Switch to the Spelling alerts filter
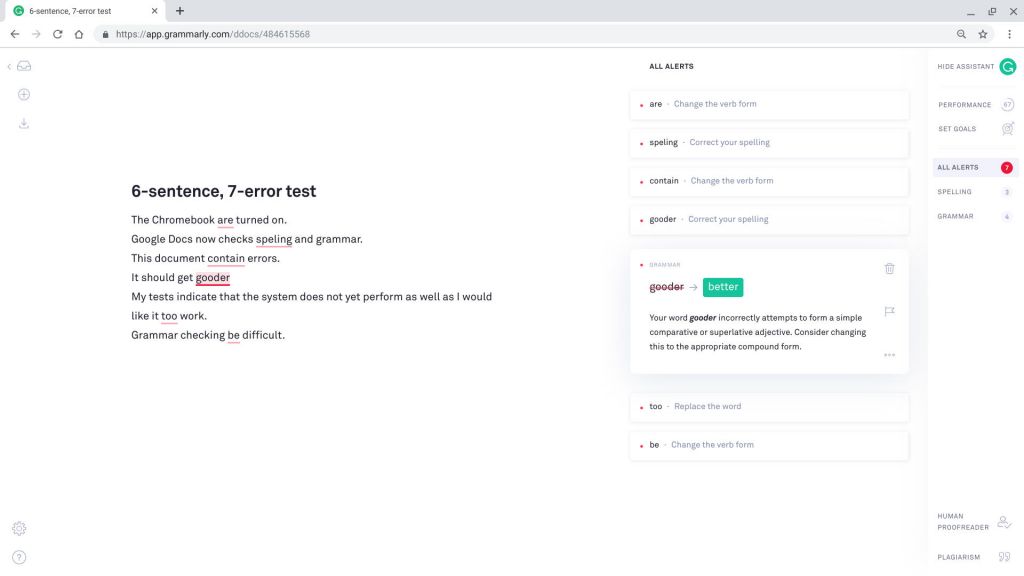The image size is (1024, 576). (x=954, y=192)
